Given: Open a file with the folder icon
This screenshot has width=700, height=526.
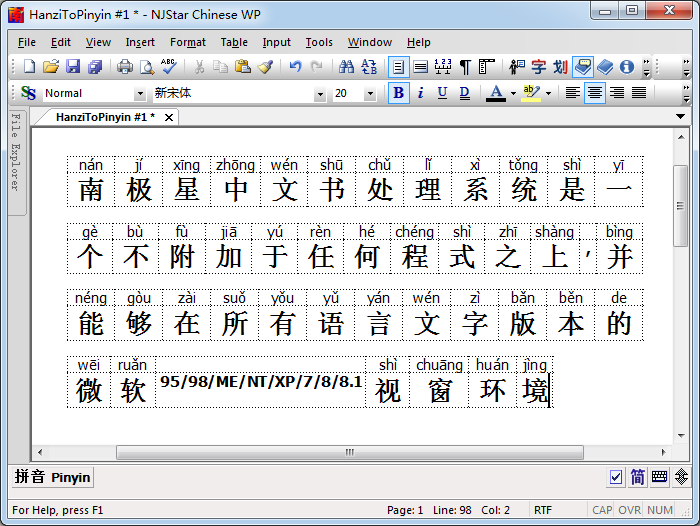Looking at the screenshot, I should [50, 67].
